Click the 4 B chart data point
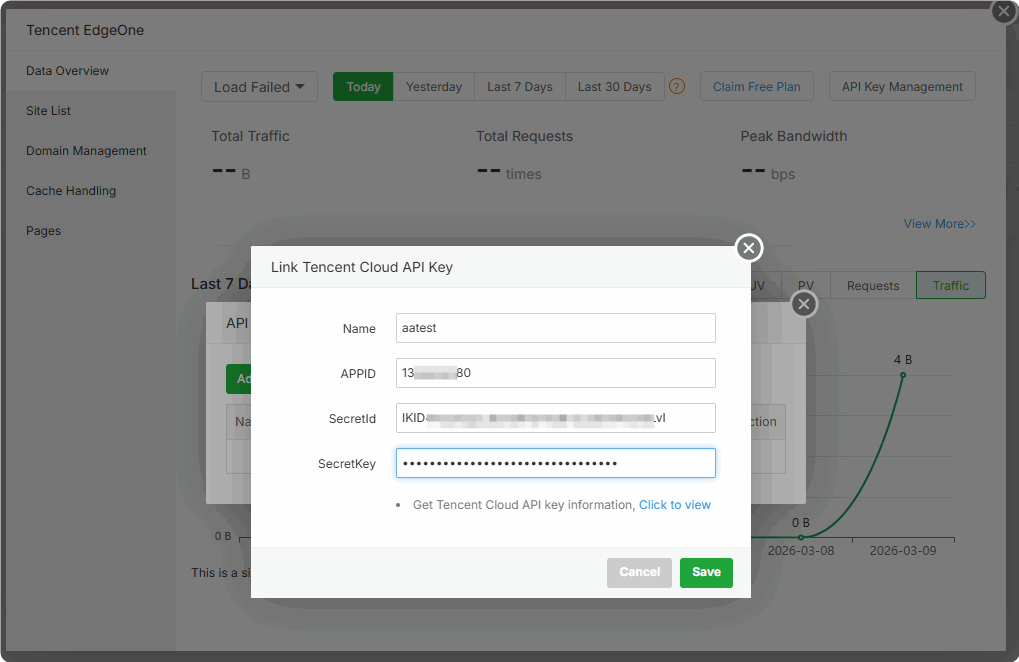 click(903, 375)
